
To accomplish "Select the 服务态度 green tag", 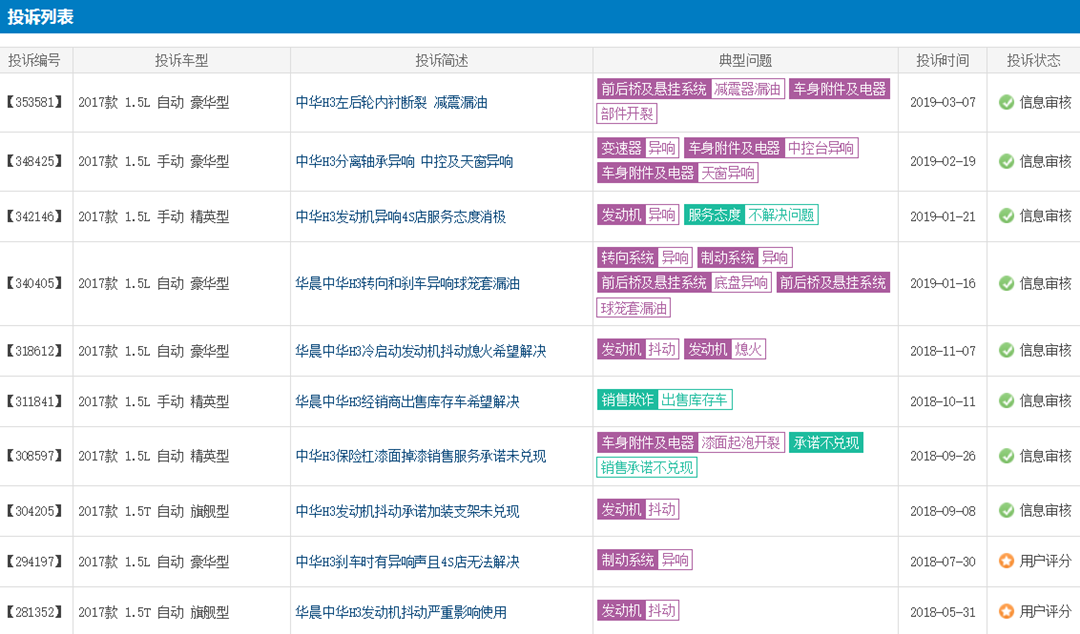I will [x=714, y=215].
